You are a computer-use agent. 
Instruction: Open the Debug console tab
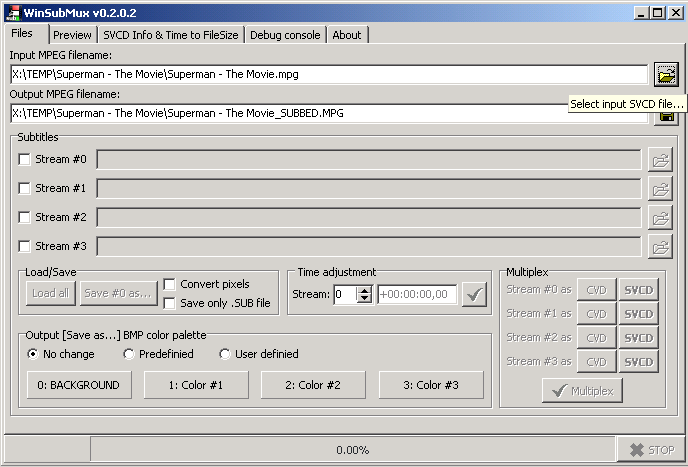coord(285,35)
